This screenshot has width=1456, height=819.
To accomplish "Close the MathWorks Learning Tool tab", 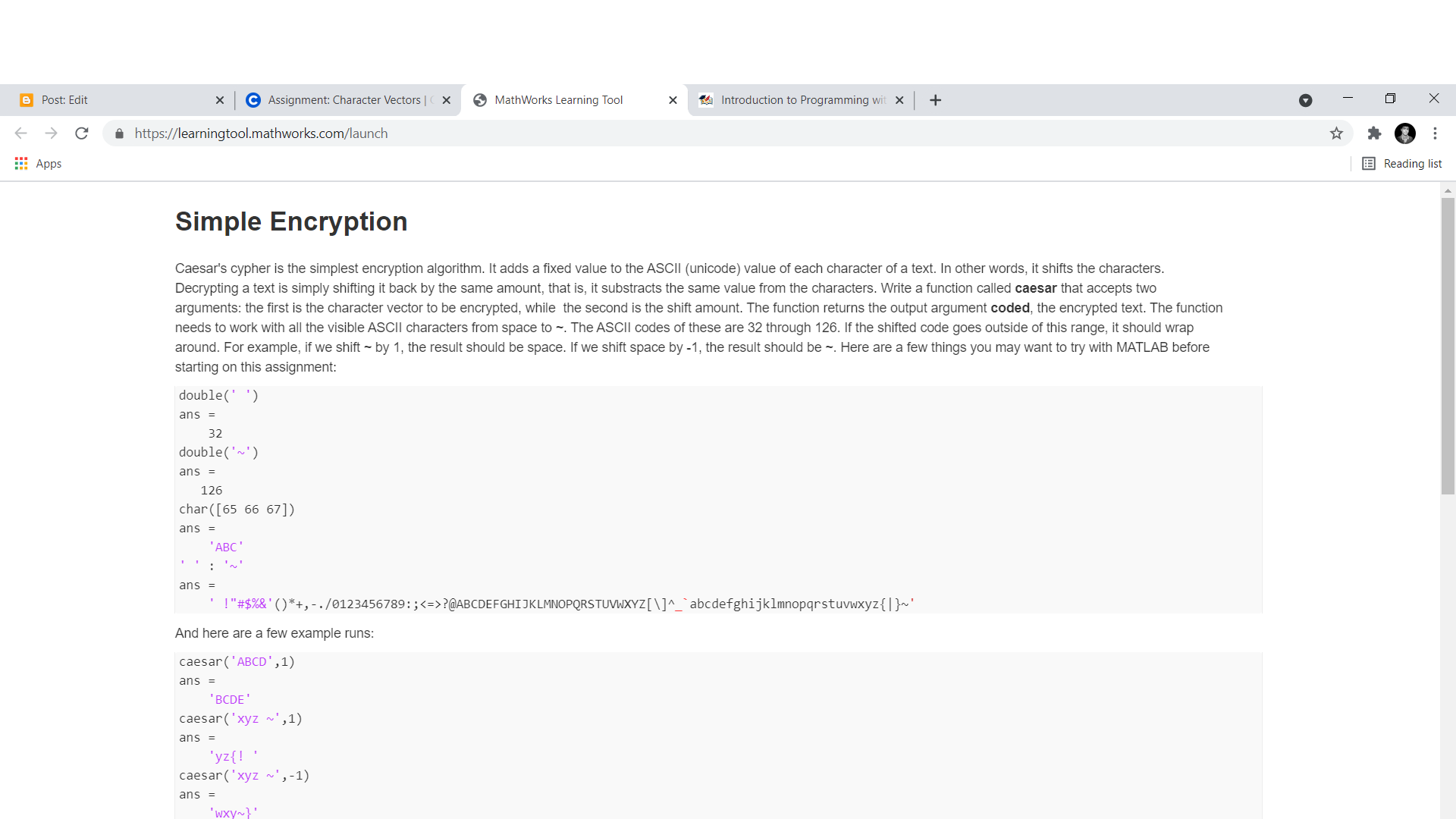I will pos(673,100).
